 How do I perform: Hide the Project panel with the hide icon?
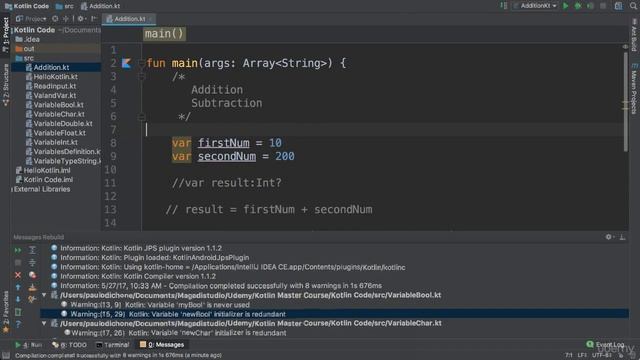[94, 19]
